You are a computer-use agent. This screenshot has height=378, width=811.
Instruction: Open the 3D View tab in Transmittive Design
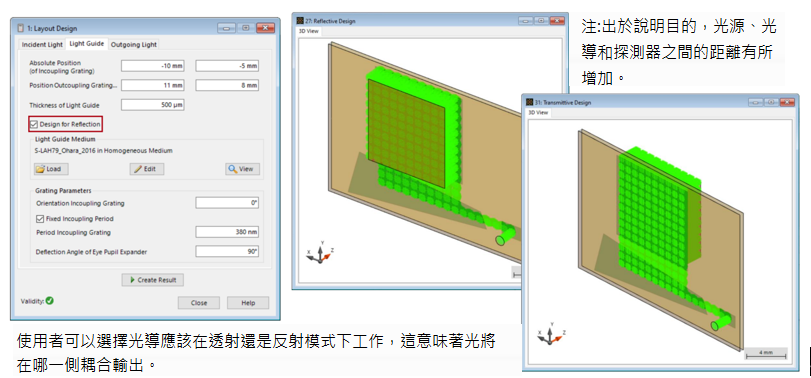point(538,112)
